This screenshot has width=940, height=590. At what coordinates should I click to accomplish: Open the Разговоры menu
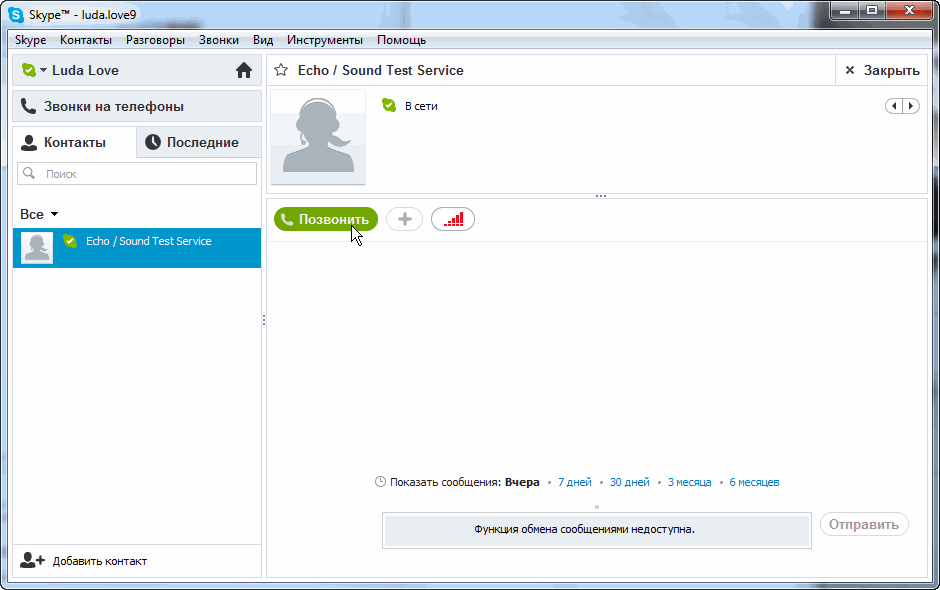[x=155, y=40]
